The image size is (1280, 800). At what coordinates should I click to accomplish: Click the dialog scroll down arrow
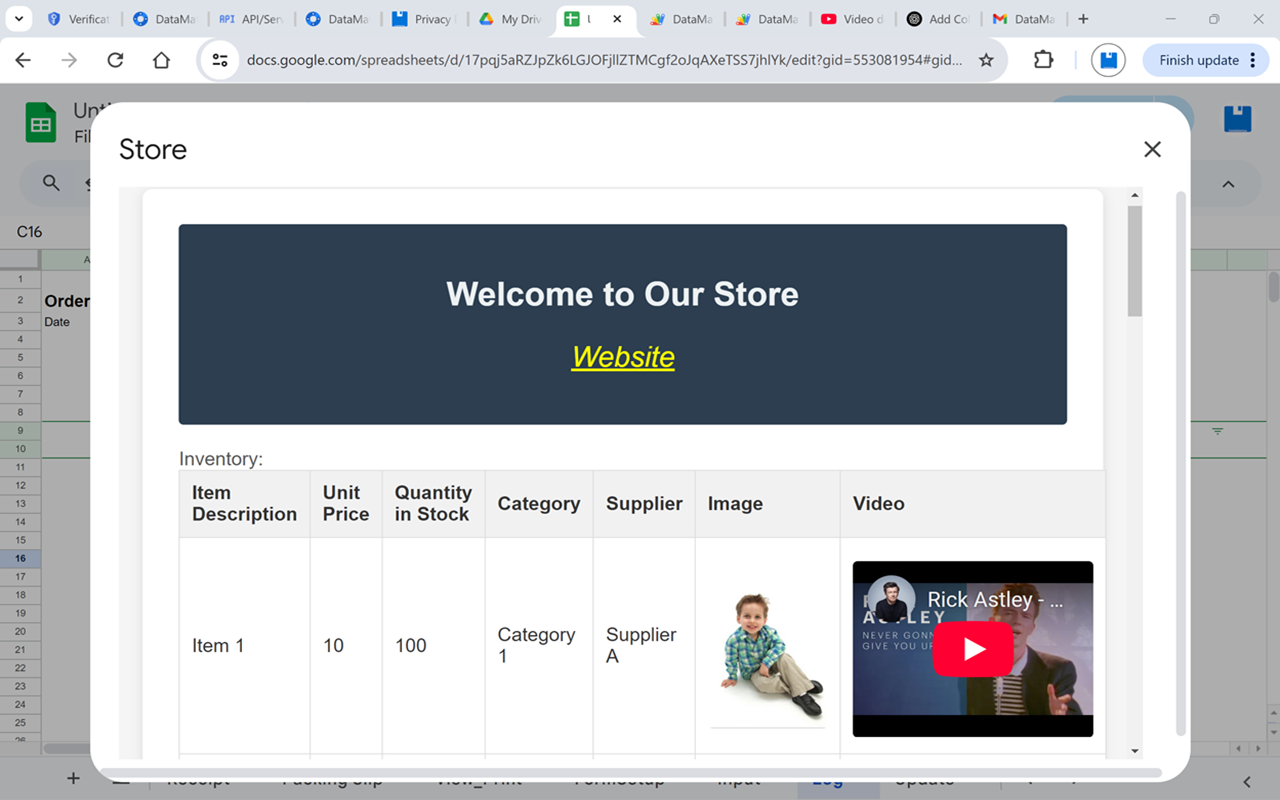click(1134, 751)
